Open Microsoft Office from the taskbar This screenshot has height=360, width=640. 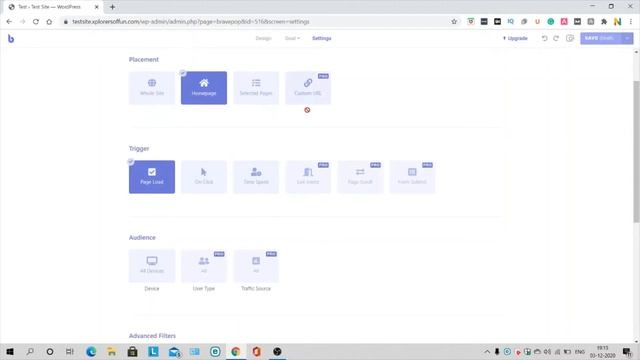(x=256, y=351)
